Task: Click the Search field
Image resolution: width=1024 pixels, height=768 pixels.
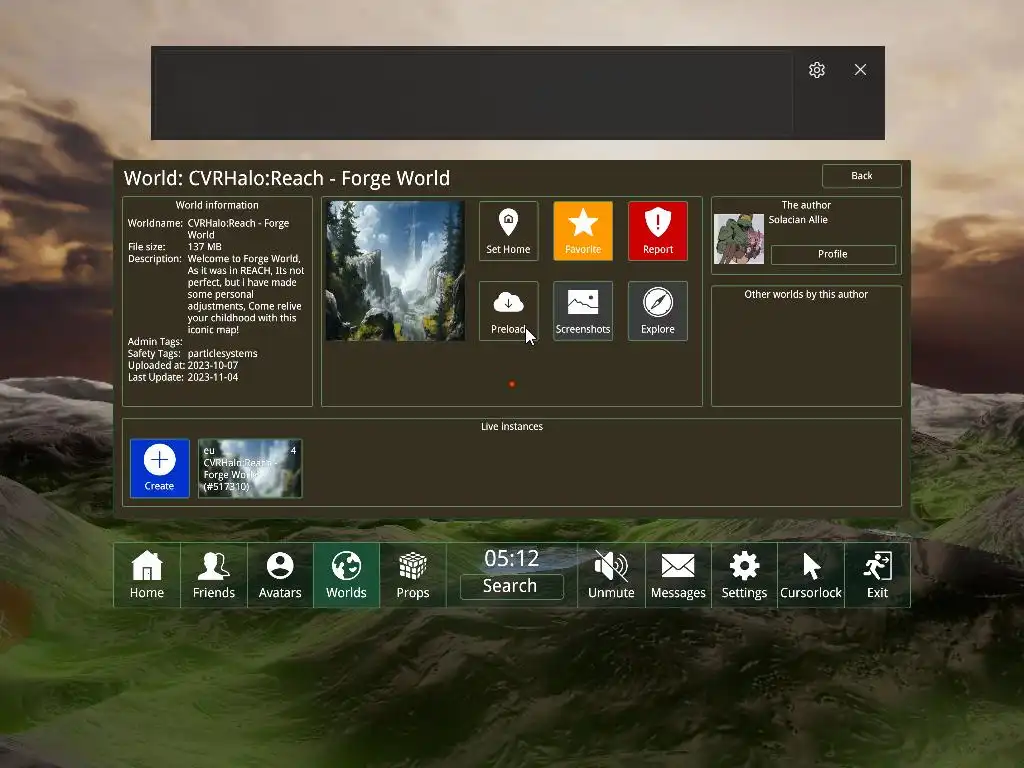Action: click(511, 586)
